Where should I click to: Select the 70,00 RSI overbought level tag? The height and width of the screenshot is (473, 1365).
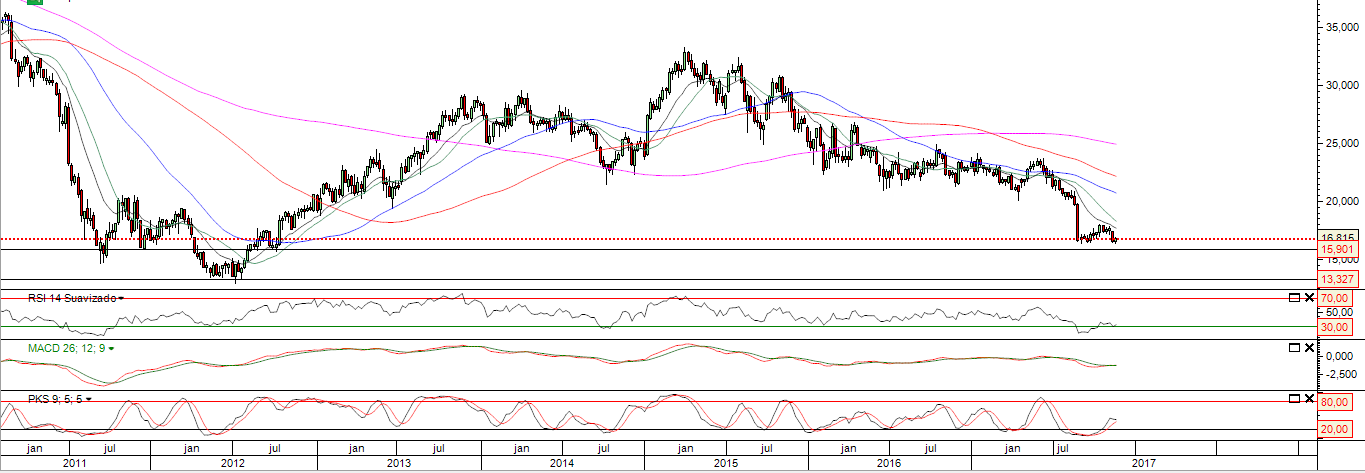tap(1337, 298)
